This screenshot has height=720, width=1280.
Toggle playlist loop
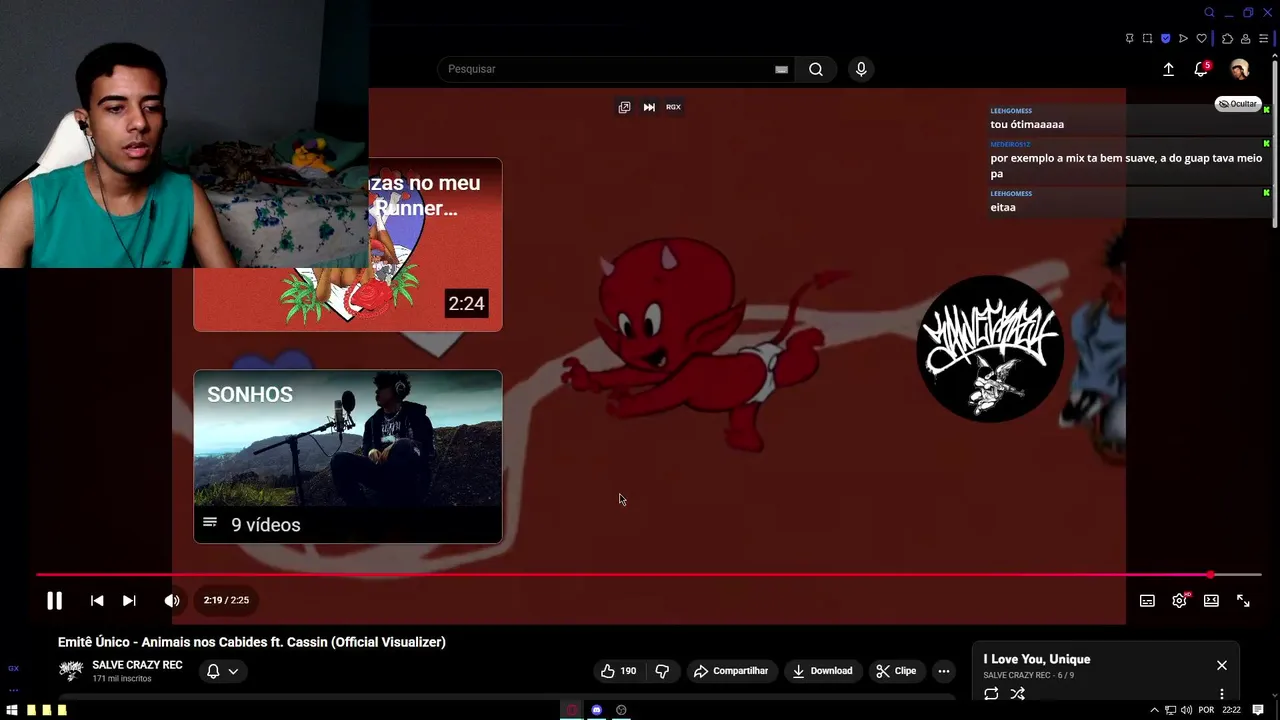991,694
